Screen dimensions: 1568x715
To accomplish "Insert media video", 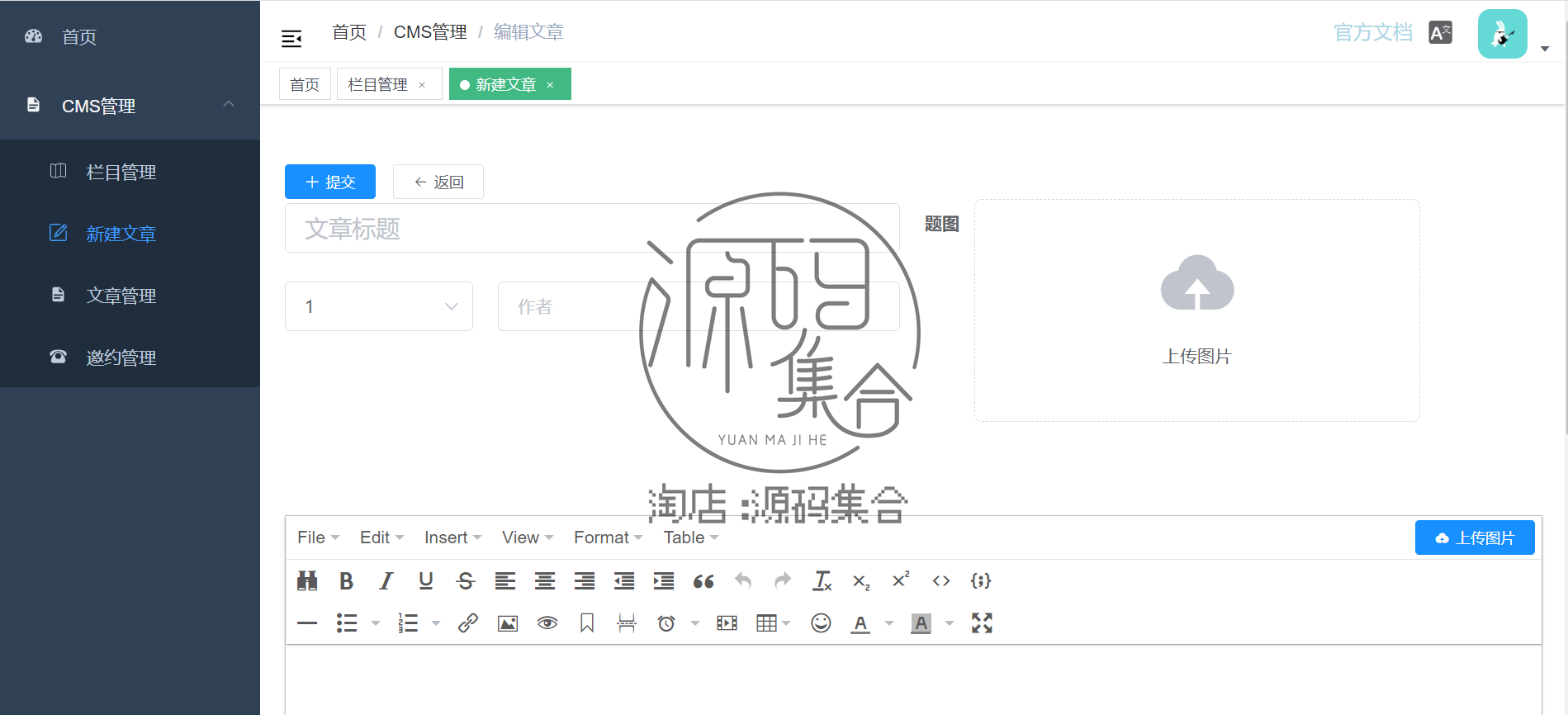I will tap(727, 623).
